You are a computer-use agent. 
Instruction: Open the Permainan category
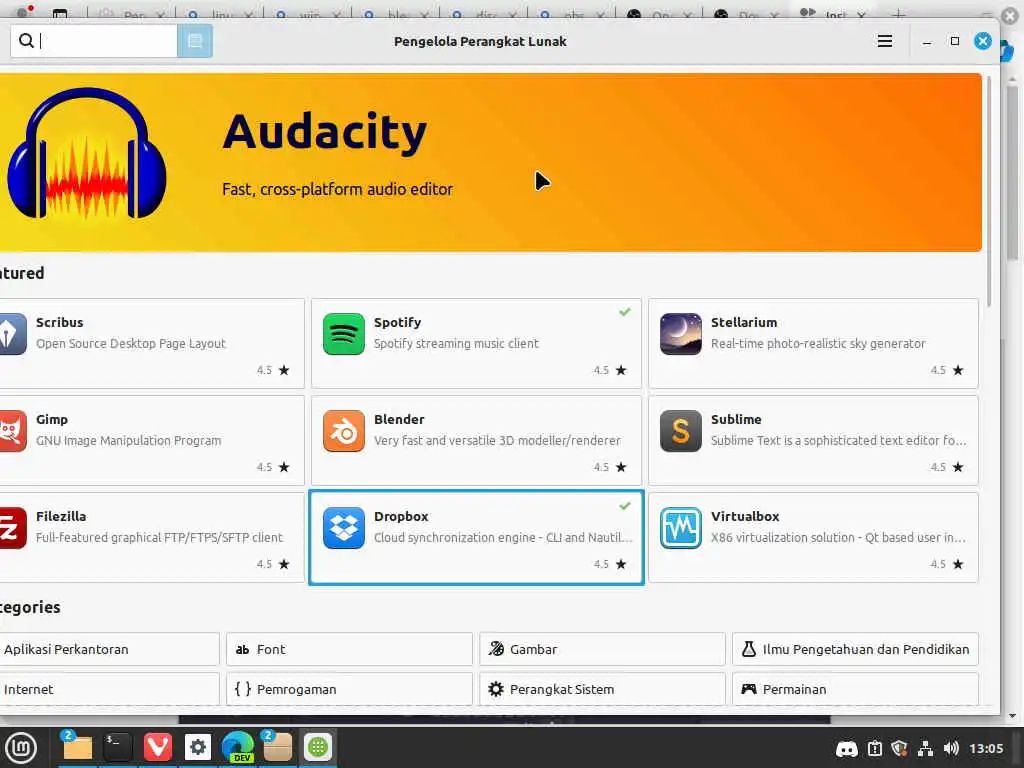click(x=856, y=689)
